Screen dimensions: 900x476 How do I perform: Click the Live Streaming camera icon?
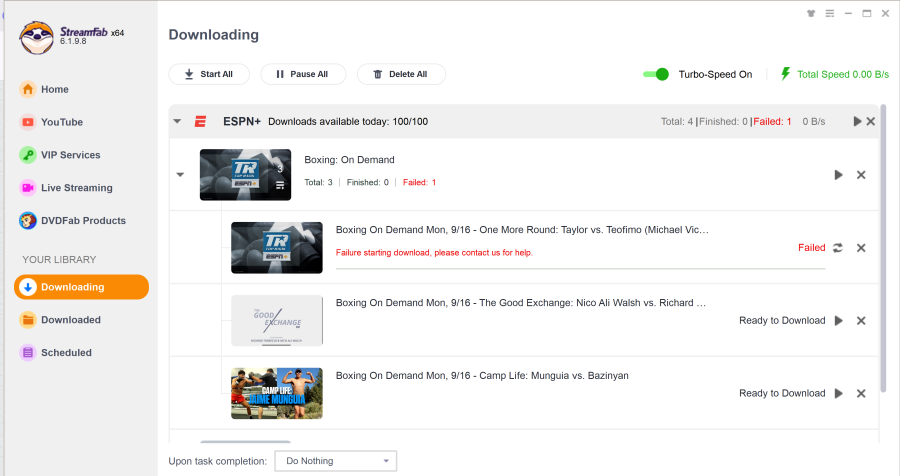(28, 187)
